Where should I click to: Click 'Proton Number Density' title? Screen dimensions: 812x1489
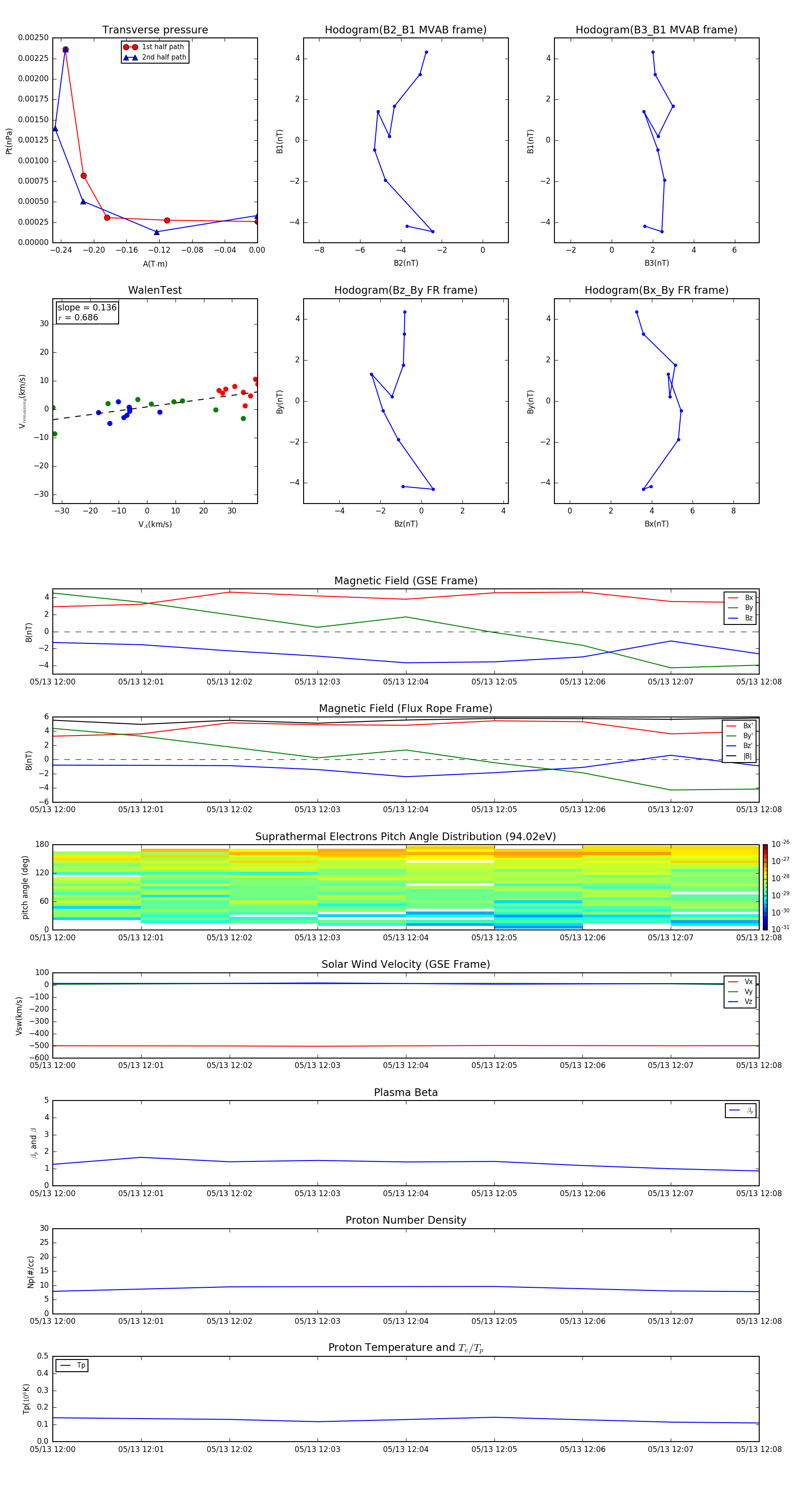click(406, 1220)
